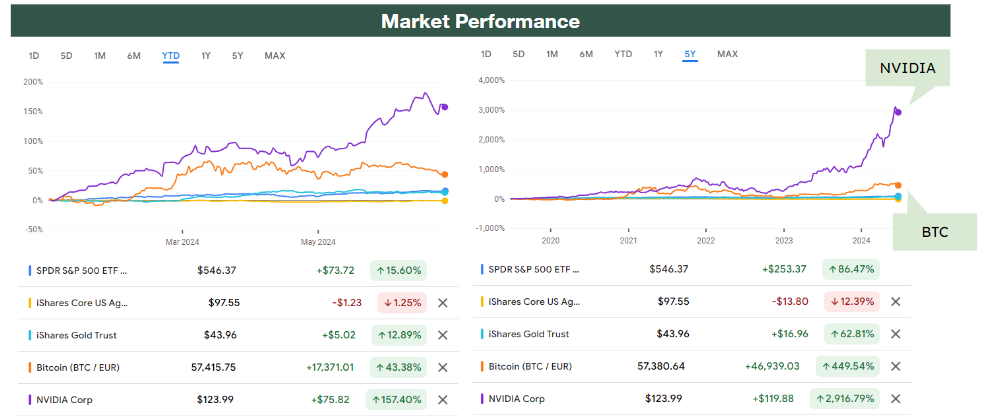Viewport: 990px width, 420px height.
Task: Select 1D range on left chart
Action: pos(34,56)
